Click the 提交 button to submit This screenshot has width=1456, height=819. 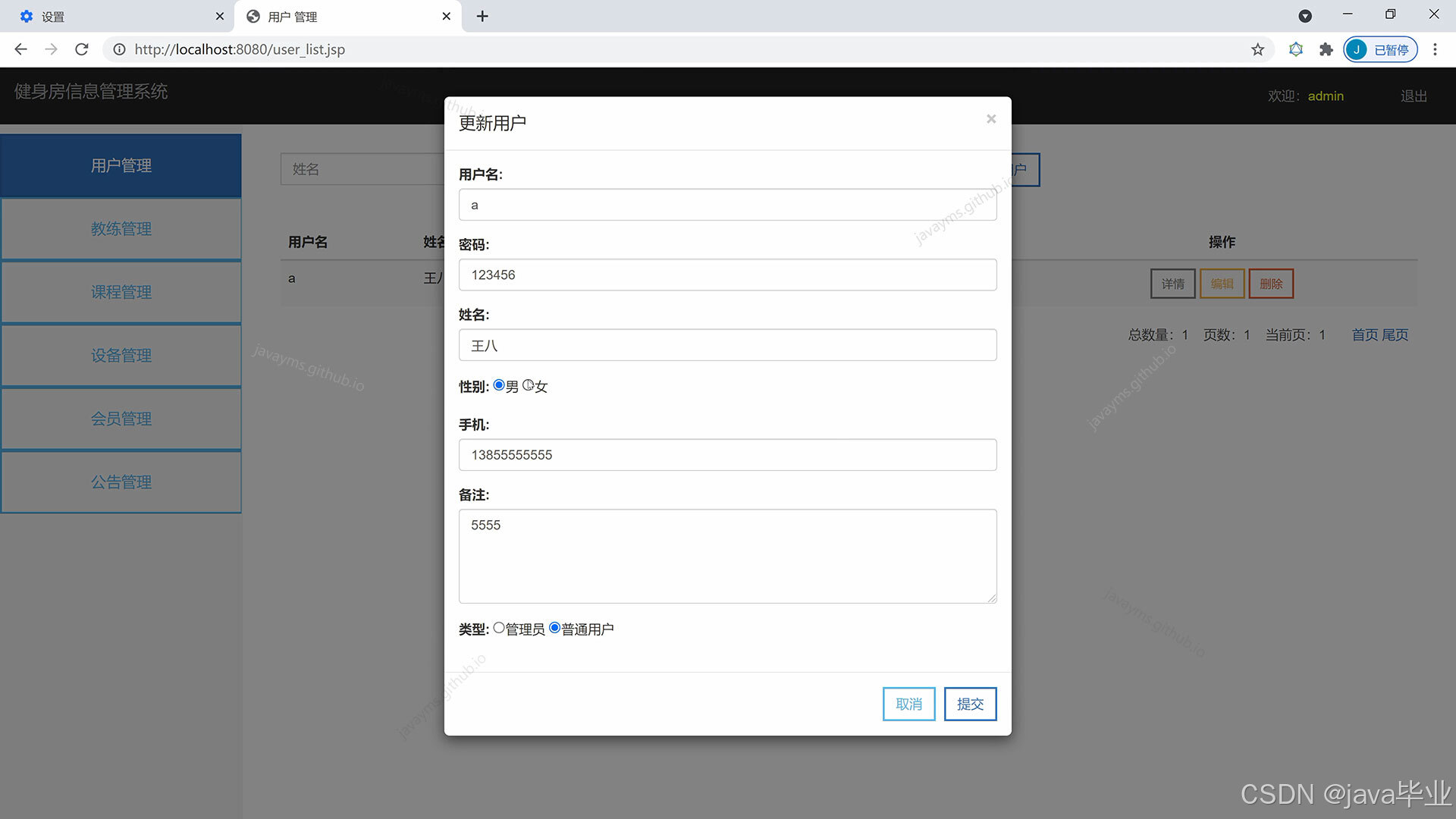click(x=970, y=704)
